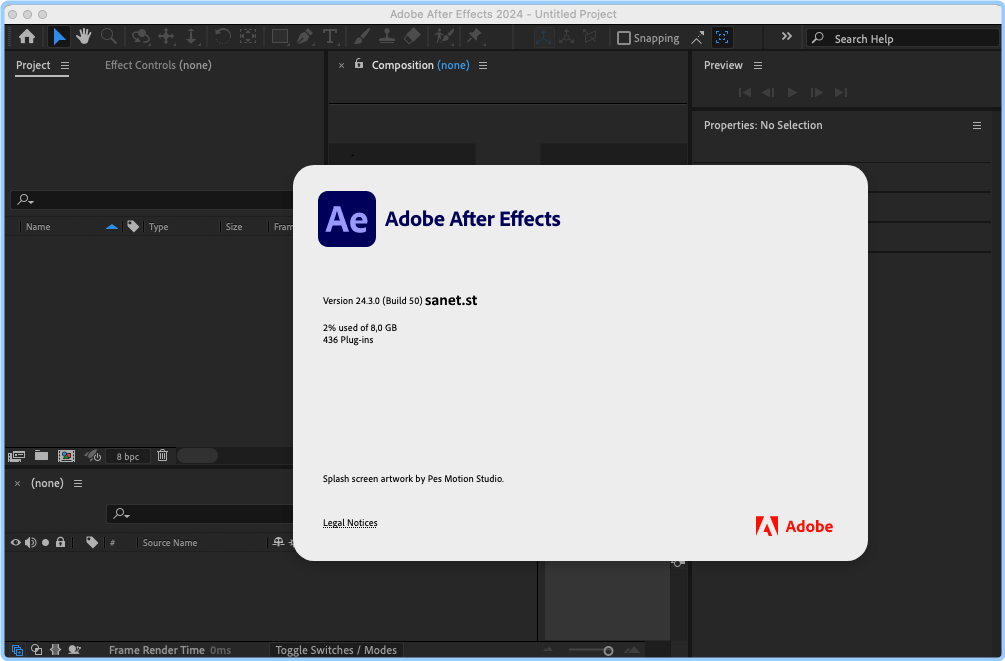Click the lock column header in the timeline
Viewport: 1005px width, 661px height.
click(60, 542)
